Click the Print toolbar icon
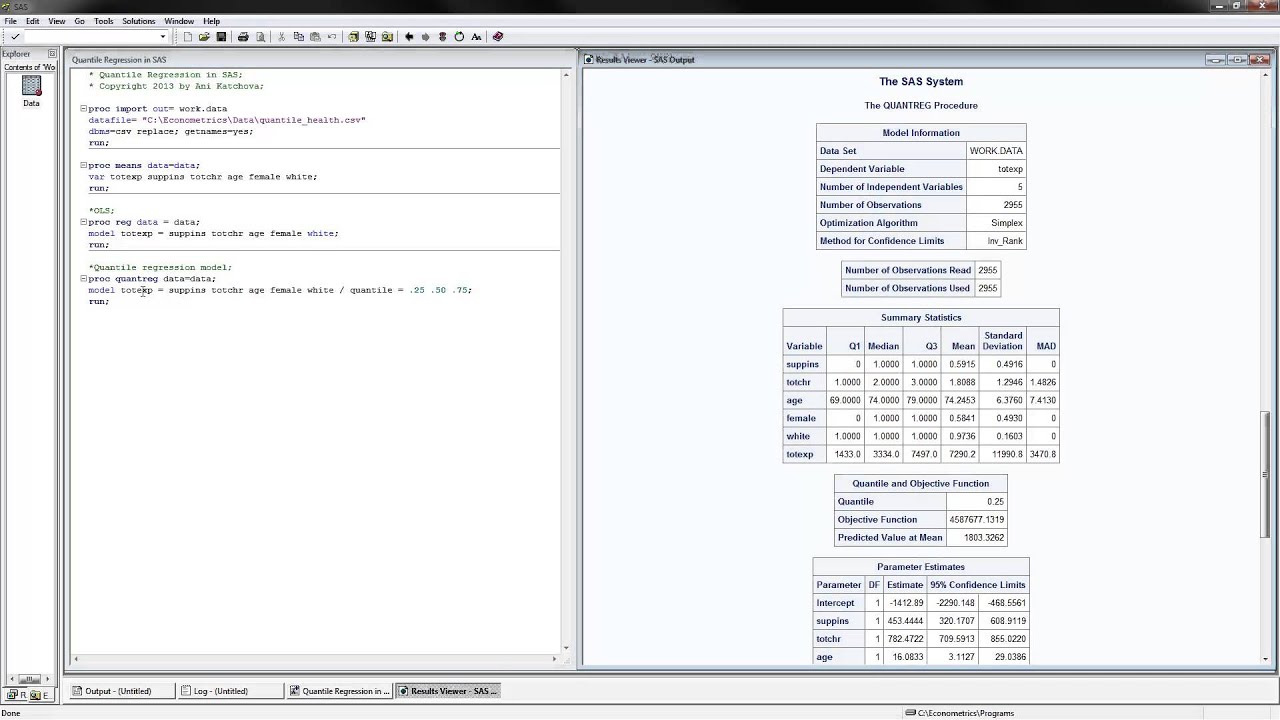1280x720 pixels. pos(243,37)
